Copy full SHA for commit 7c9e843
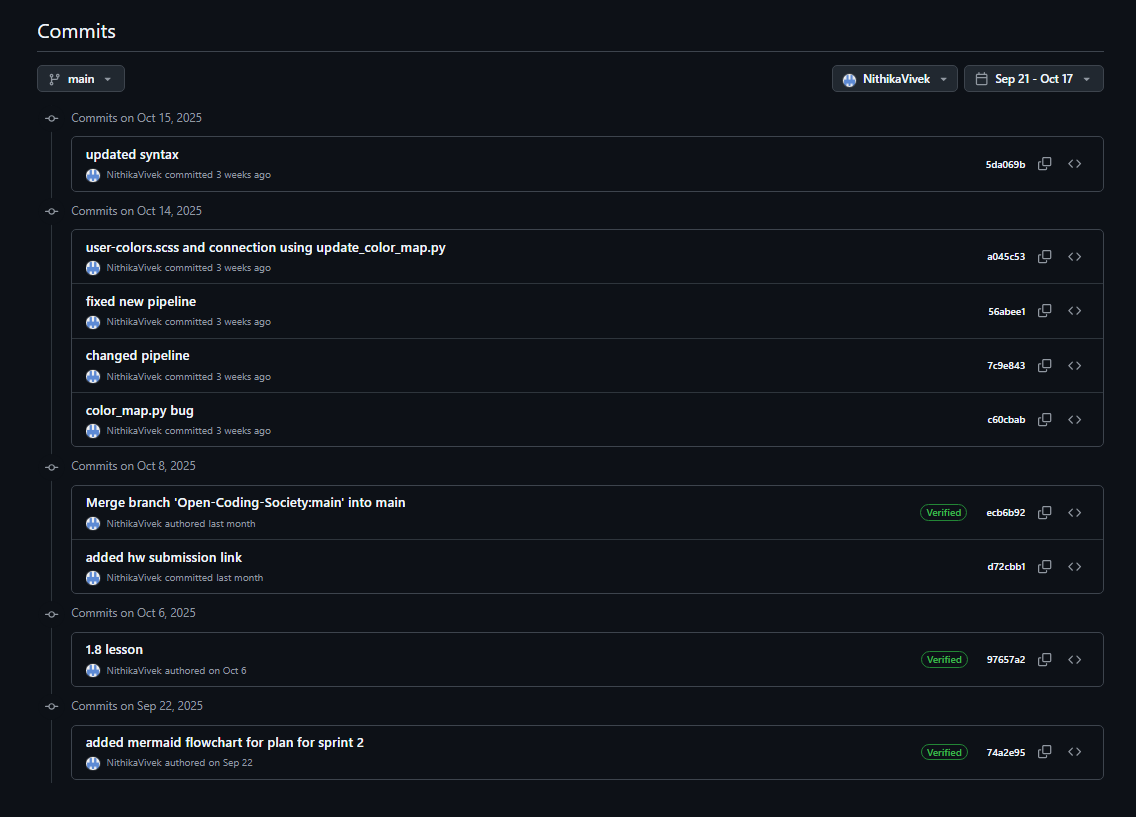 point(1045,366)
